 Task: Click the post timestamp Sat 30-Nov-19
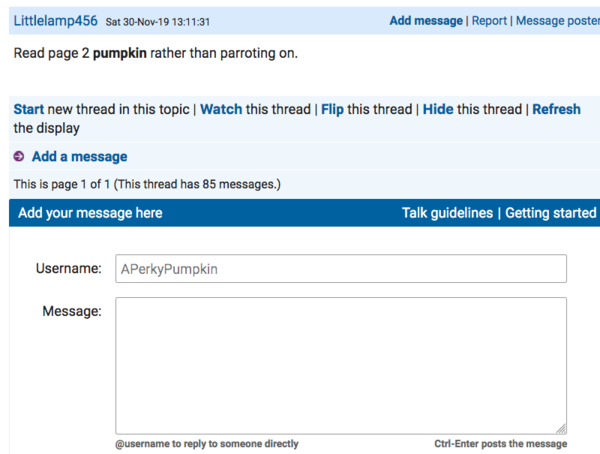[159, 21]
